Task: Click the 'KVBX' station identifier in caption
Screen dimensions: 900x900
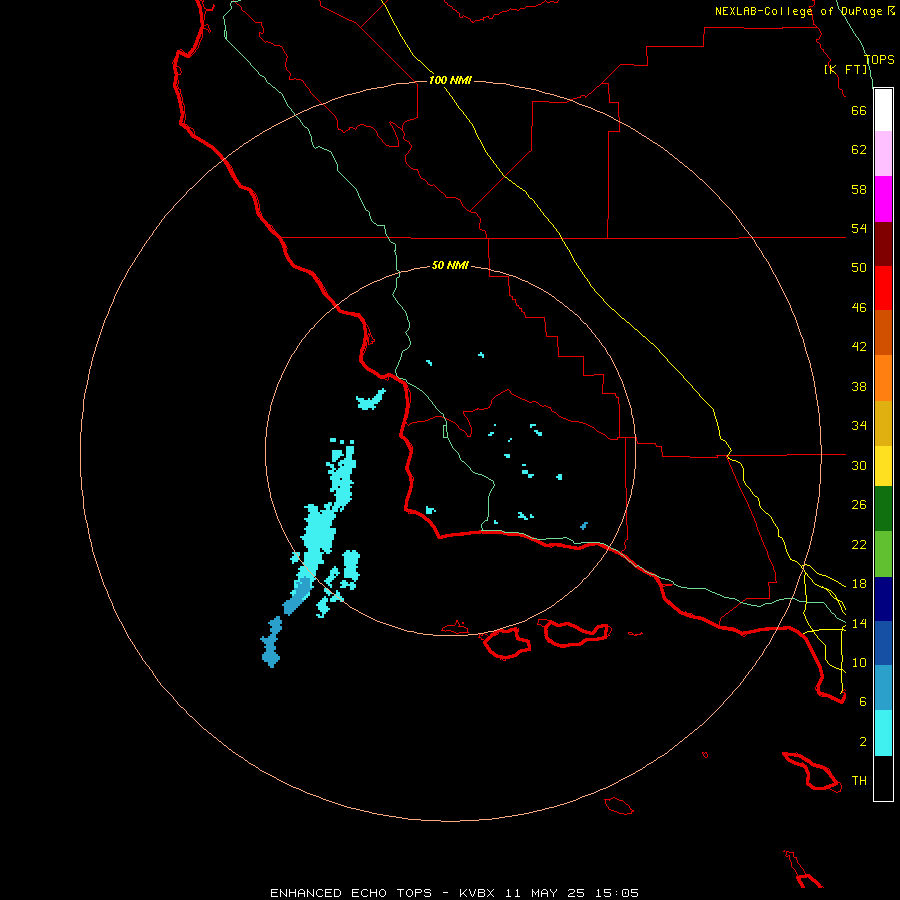Action: click(476, 893)
